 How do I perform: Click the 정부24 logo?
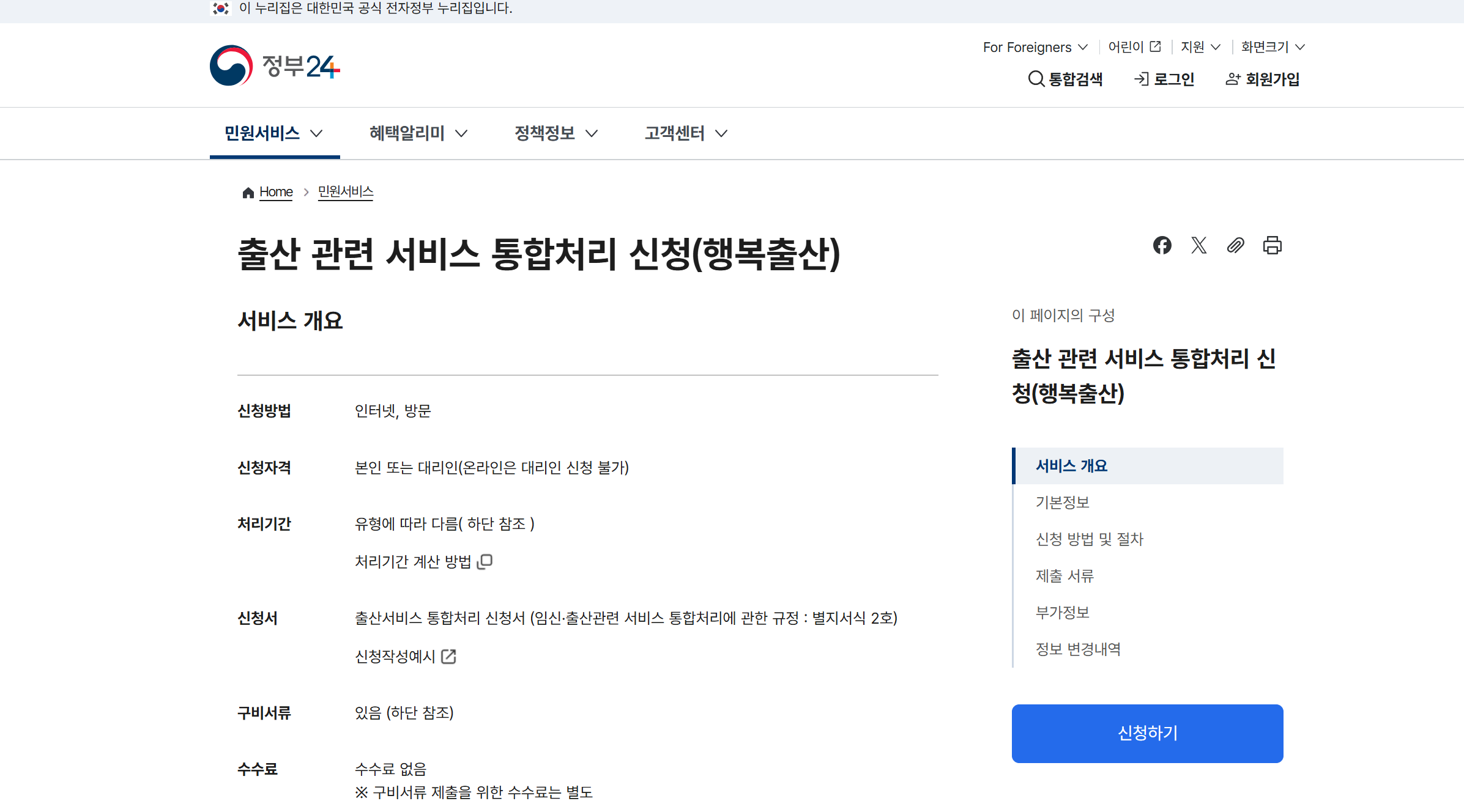pyautogui.click(x=275, y=65)
